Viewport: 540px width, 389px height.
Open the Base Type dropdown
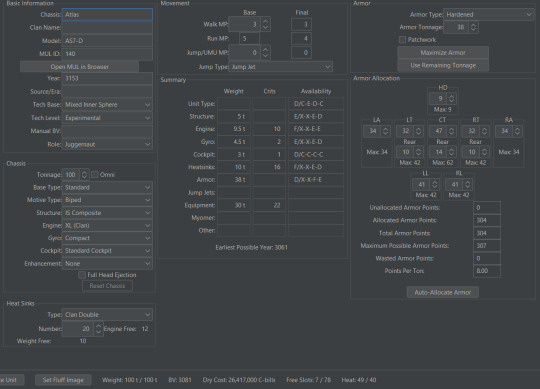[x=107, y=187]
